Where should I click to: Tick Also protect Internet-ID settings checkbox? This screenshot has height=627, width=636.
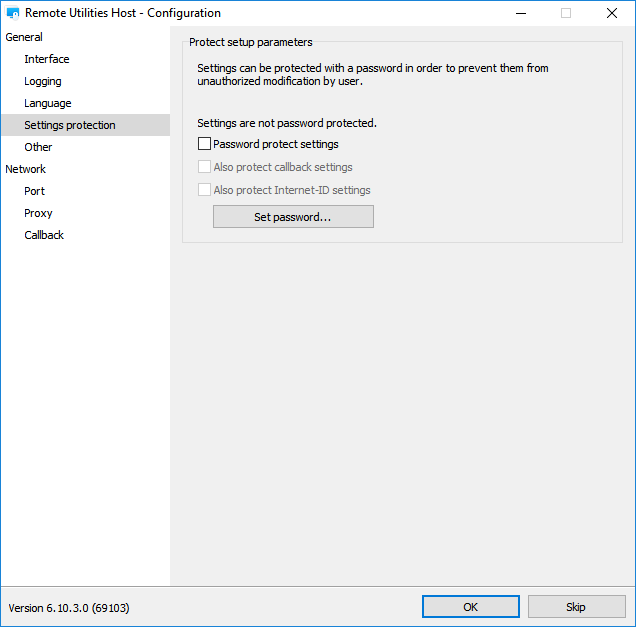204,190
